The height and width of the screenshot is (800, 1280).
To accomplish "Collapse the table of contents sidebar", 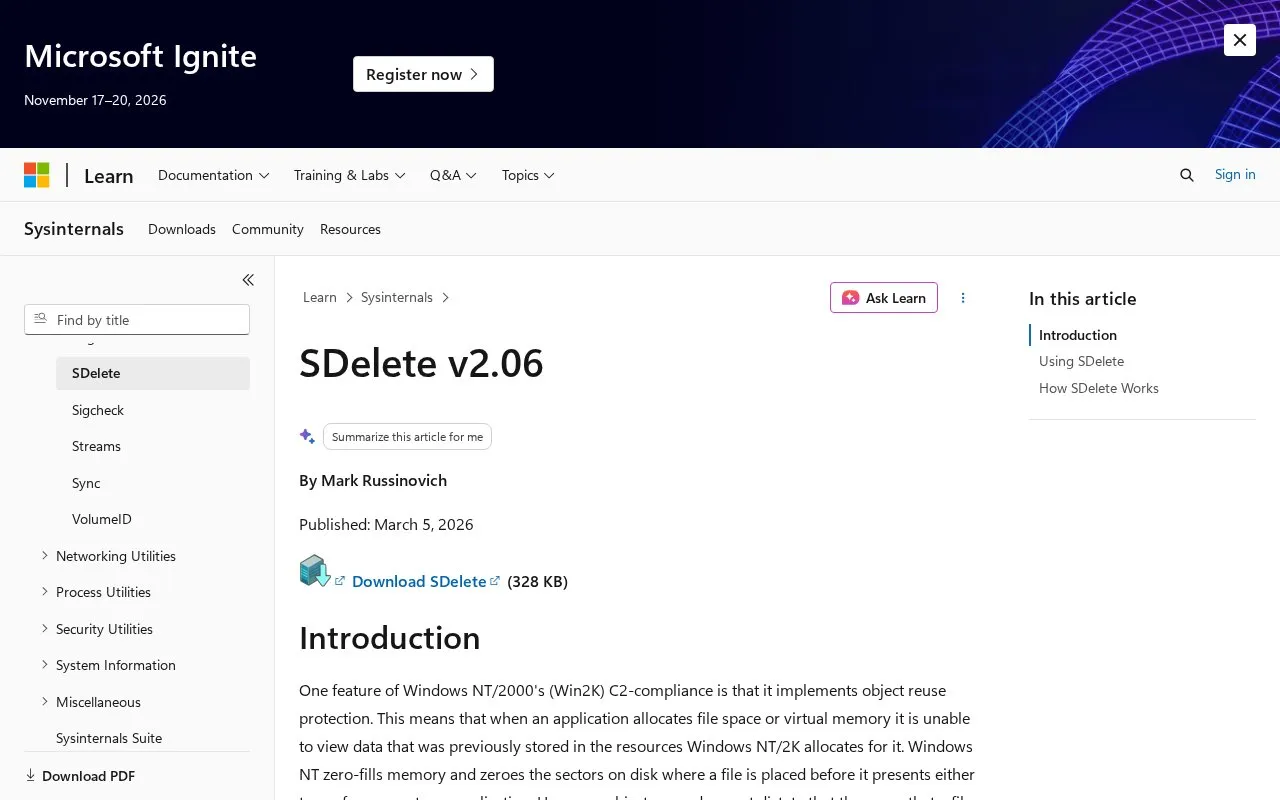I will pyautogui.click(x=248, y=280).
